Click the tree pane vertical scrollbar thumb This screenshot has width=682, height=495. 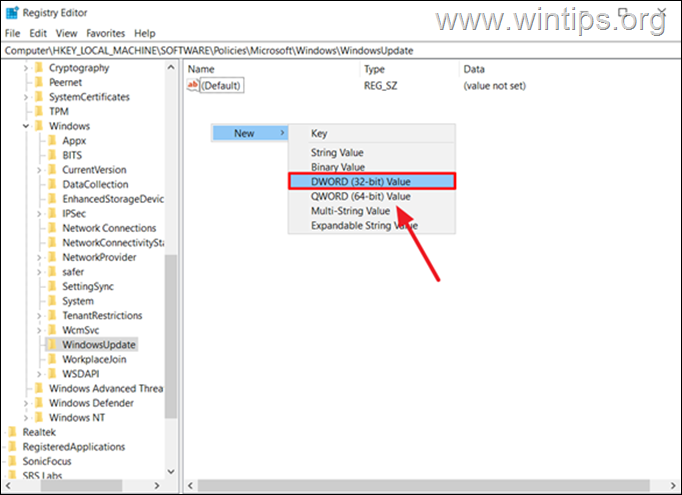click(170, 336)
